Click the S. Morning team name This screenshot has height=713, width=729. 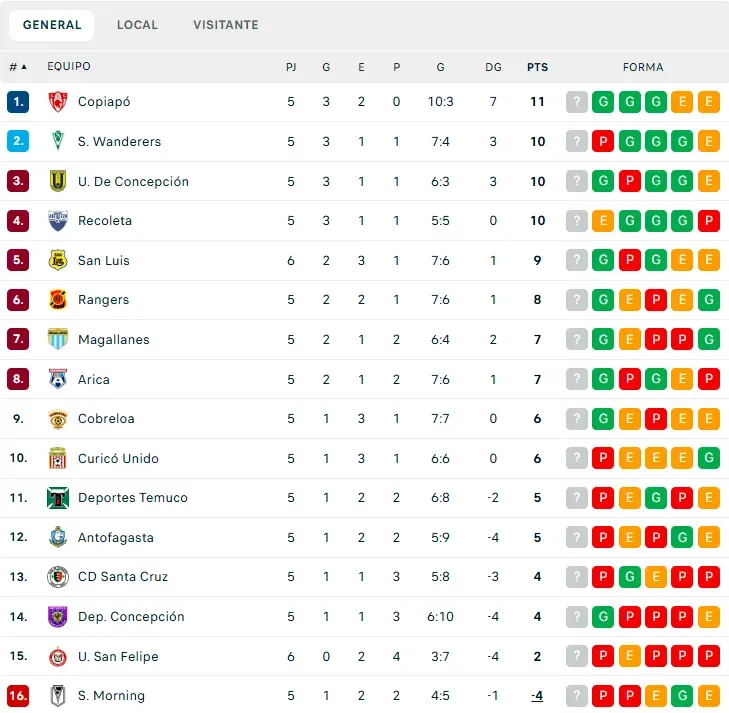pyautogui.click(x=111, y=696)
